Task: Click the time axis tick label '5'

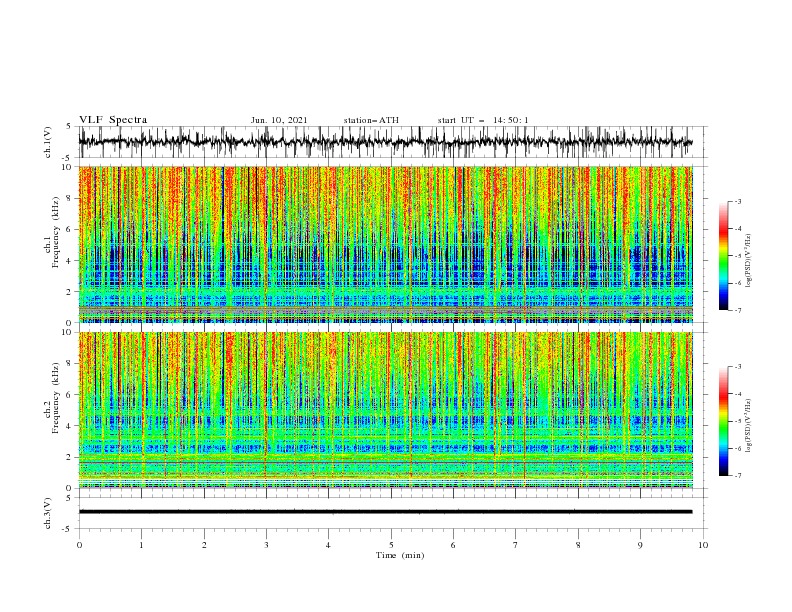Action: pos(391,545)
